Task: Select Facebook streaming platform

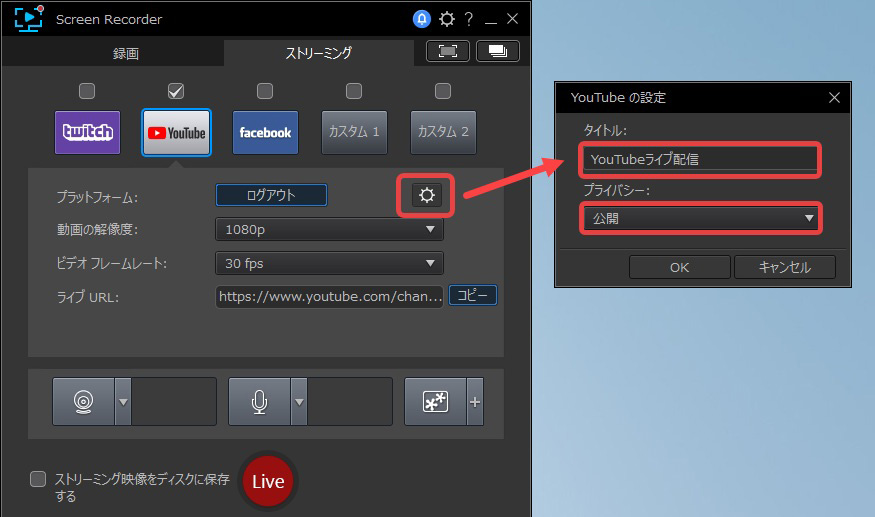Action: point(265,132)
